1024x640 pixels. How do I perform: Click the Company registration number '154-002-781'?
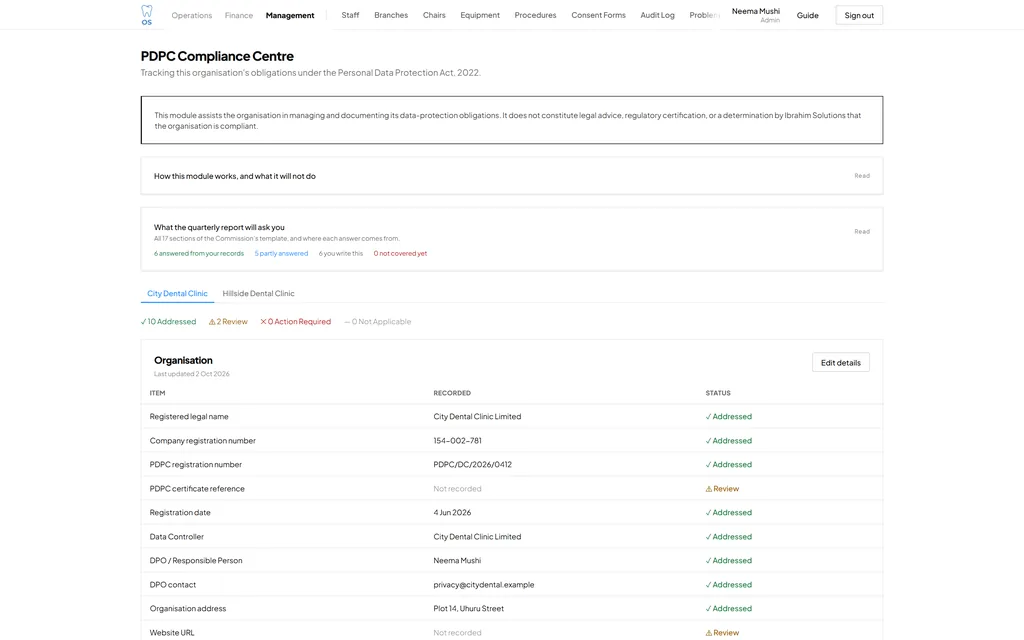[457, 441]
